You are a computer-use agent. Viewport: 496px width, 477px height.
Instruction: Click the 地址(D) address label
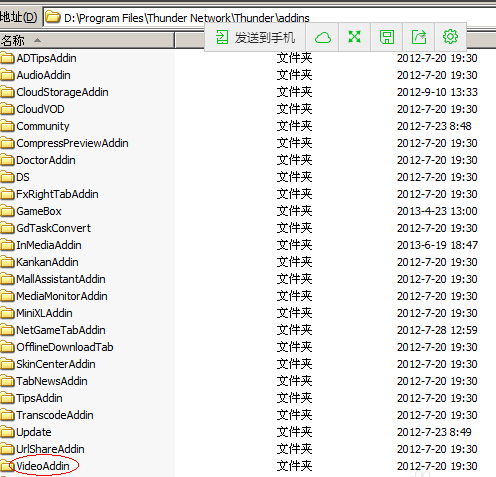[19, 17]
